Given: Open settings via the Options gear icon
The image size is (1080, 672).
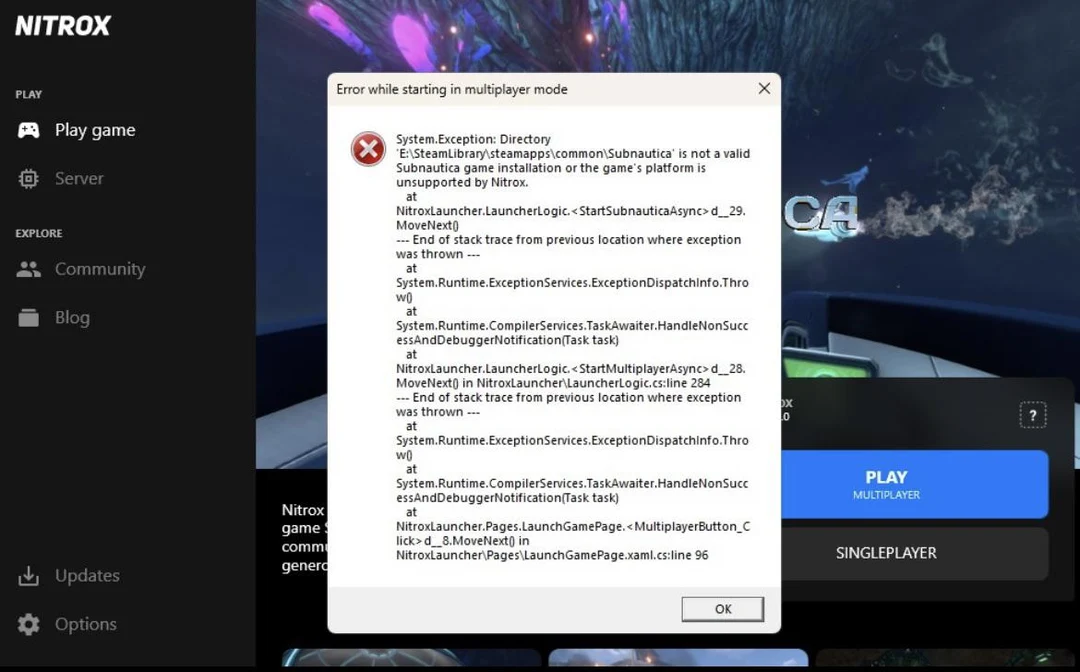Looking at the screenshot, I should [x=28, y=623].
